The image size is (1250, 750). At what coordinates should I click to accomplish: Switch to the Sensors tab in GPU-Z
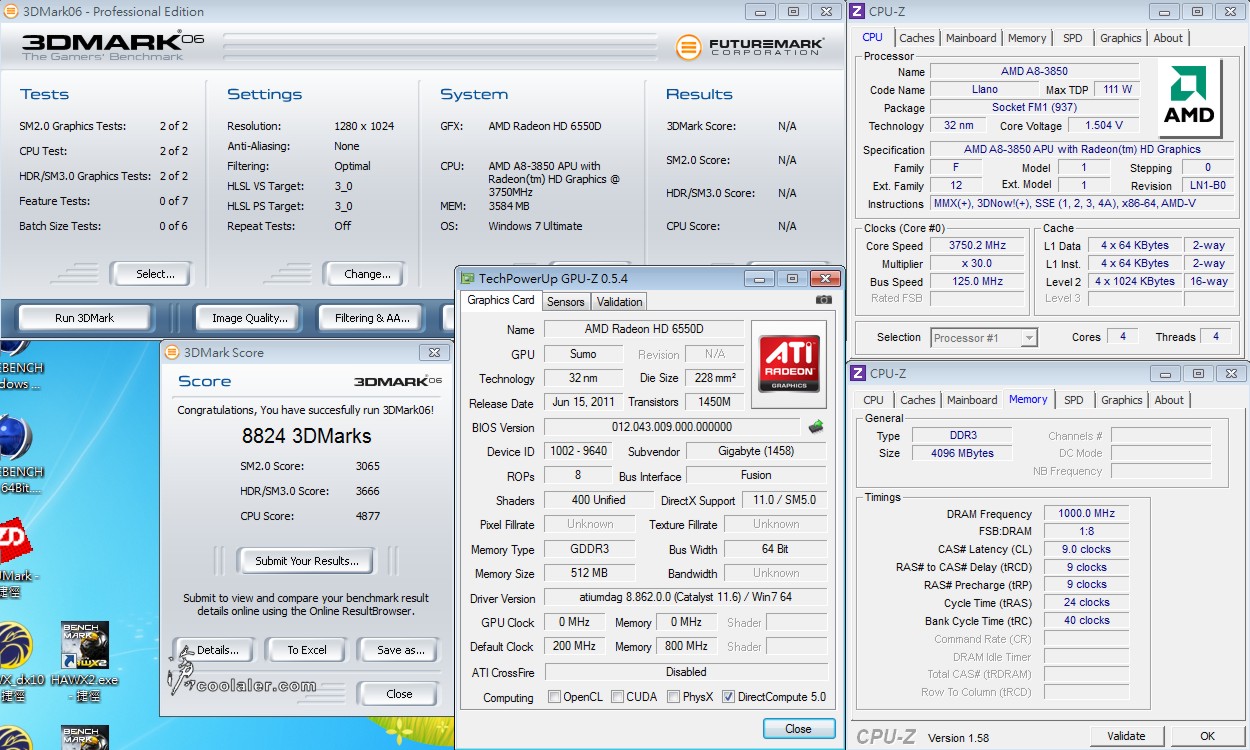click(565, 301)
